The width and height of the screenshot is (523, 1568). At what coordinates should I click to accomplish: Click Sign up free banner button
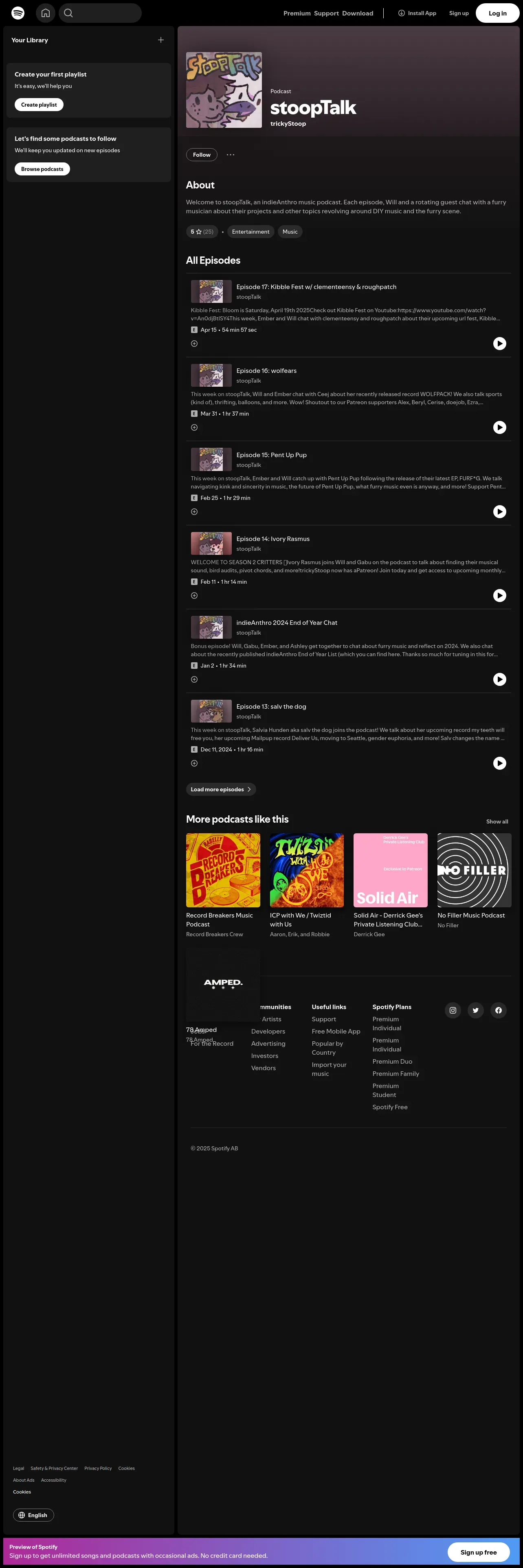click(x=479, y=1553)
